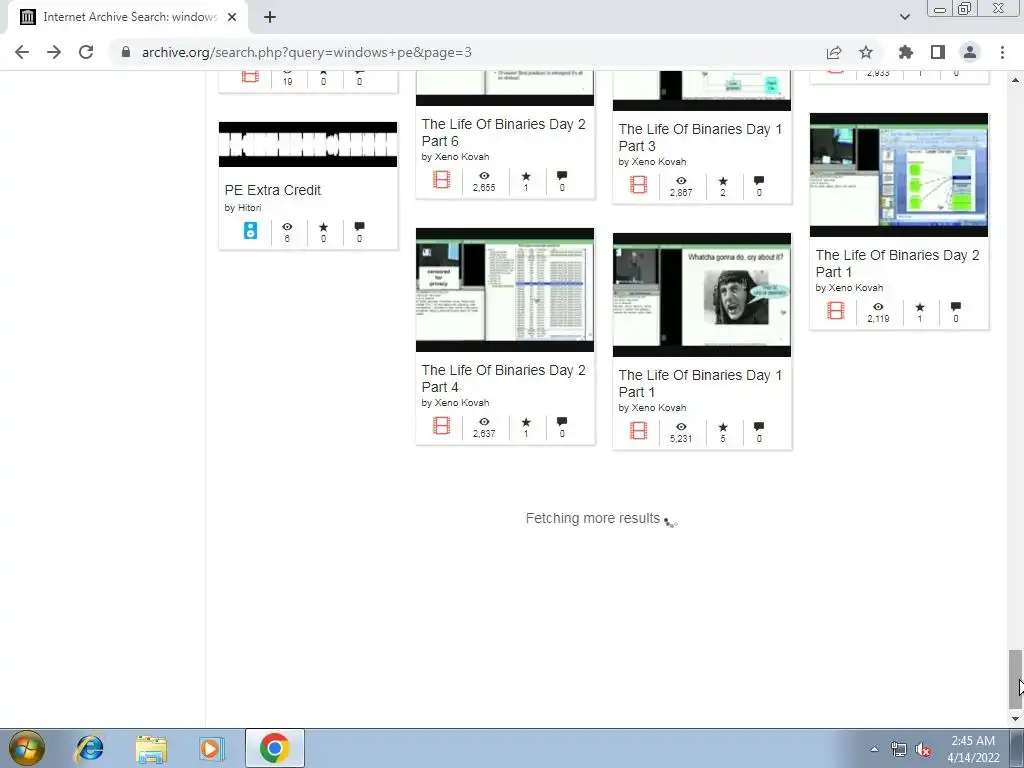Open the Chrome three-dot menu
Image resolution: width=1024 pixels, height=768 pixels.
[x=1002, y=52]
